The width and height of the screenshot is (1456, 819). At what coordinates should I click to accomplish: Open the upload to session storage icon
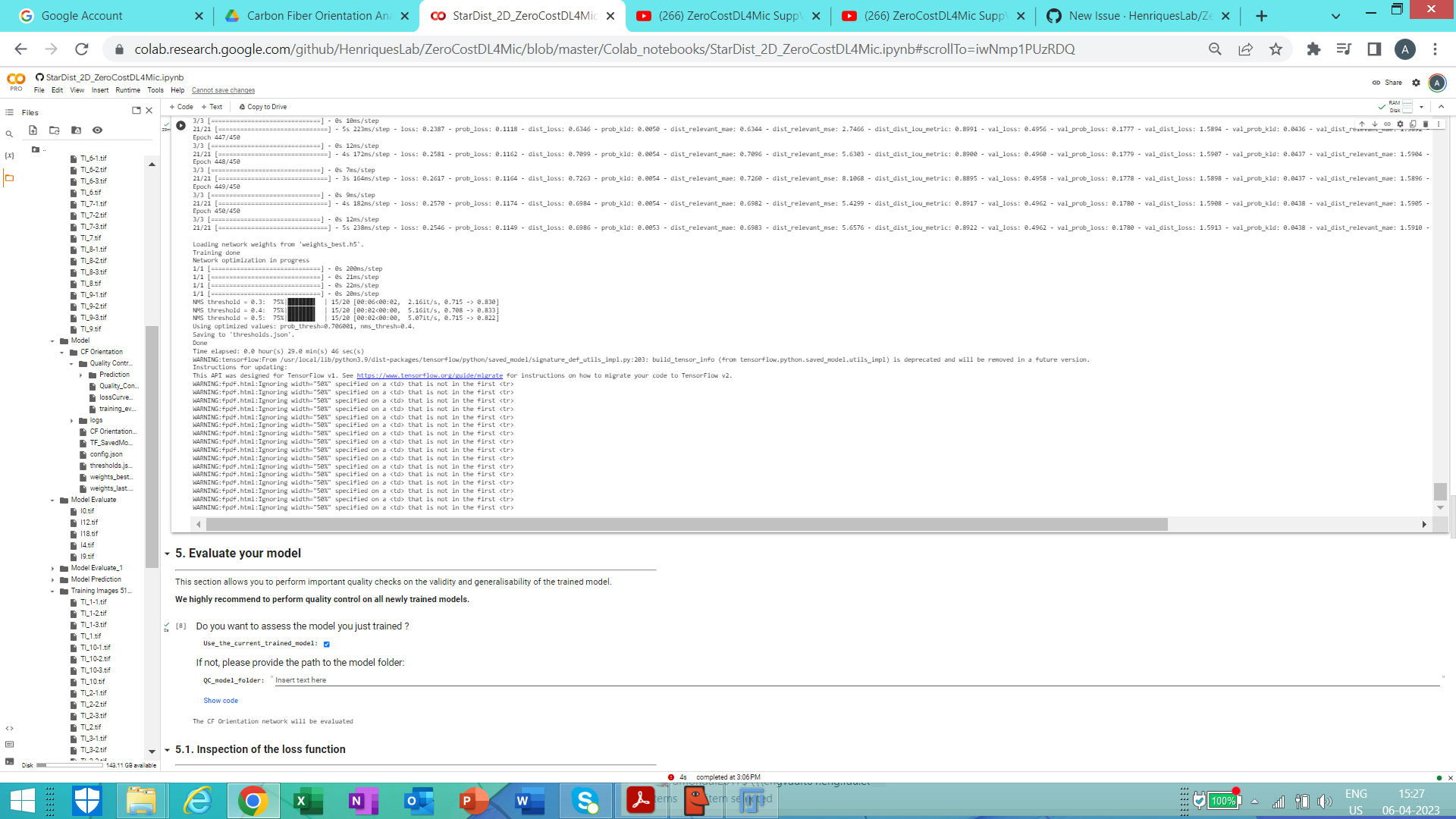click(33, 130)
